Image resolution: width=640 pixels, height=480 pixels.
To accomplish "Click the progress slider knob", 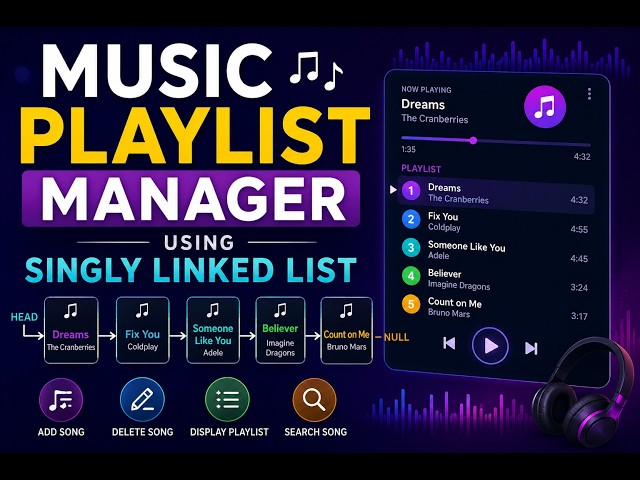I will coord(473,140).
